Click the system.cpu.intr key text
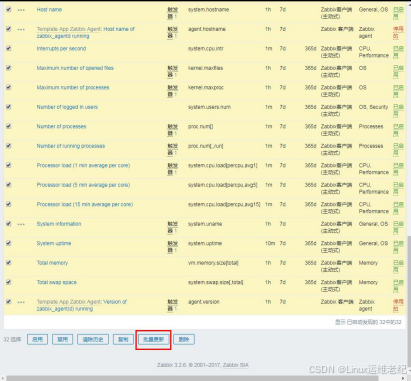The width and height of the screenshot is (411, 381). pyautogui.click(x=206, y=49)
